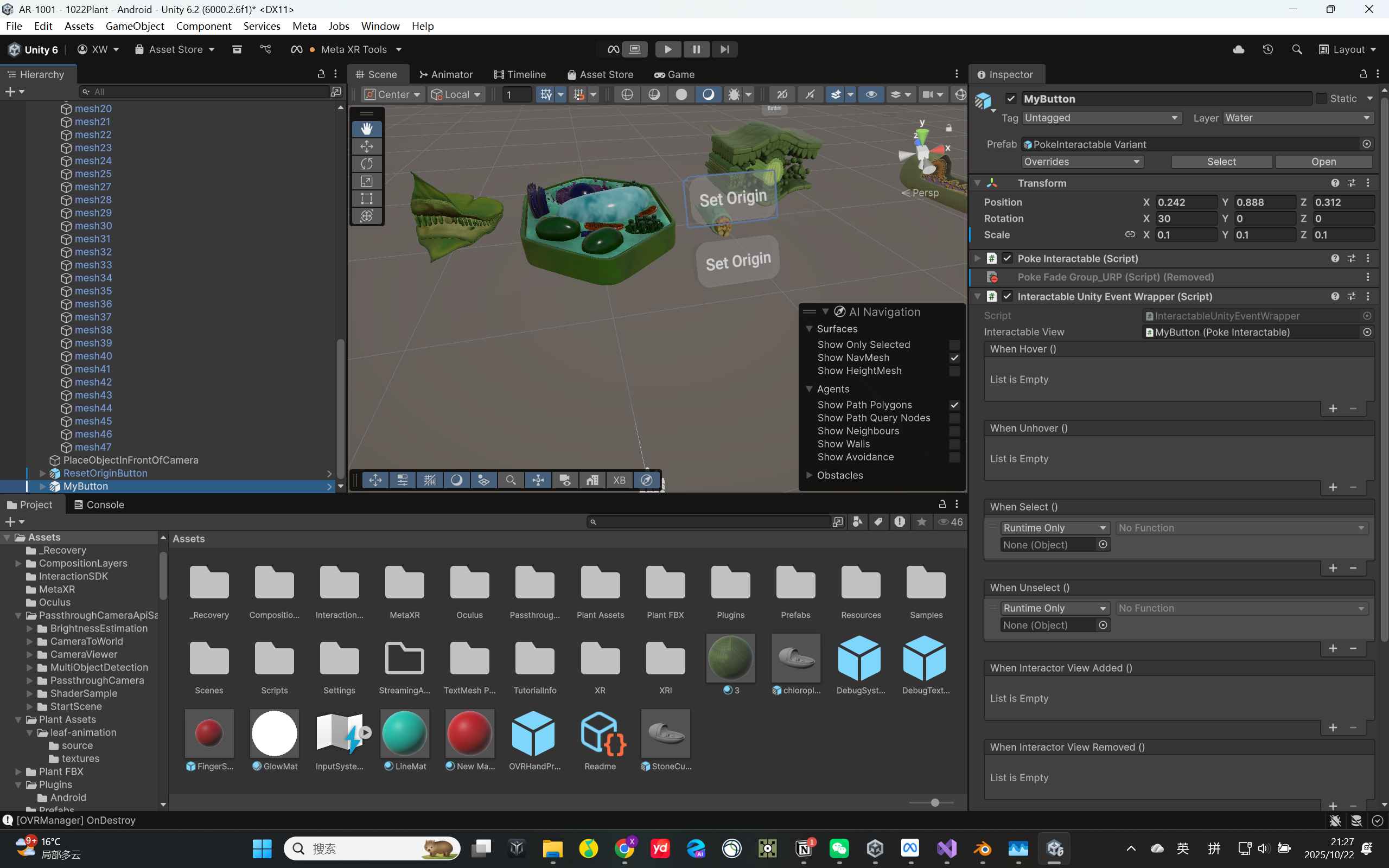This screenshot has width=1389, height=868.
Task: Open the GameObject menu
Action: (135, 26)
